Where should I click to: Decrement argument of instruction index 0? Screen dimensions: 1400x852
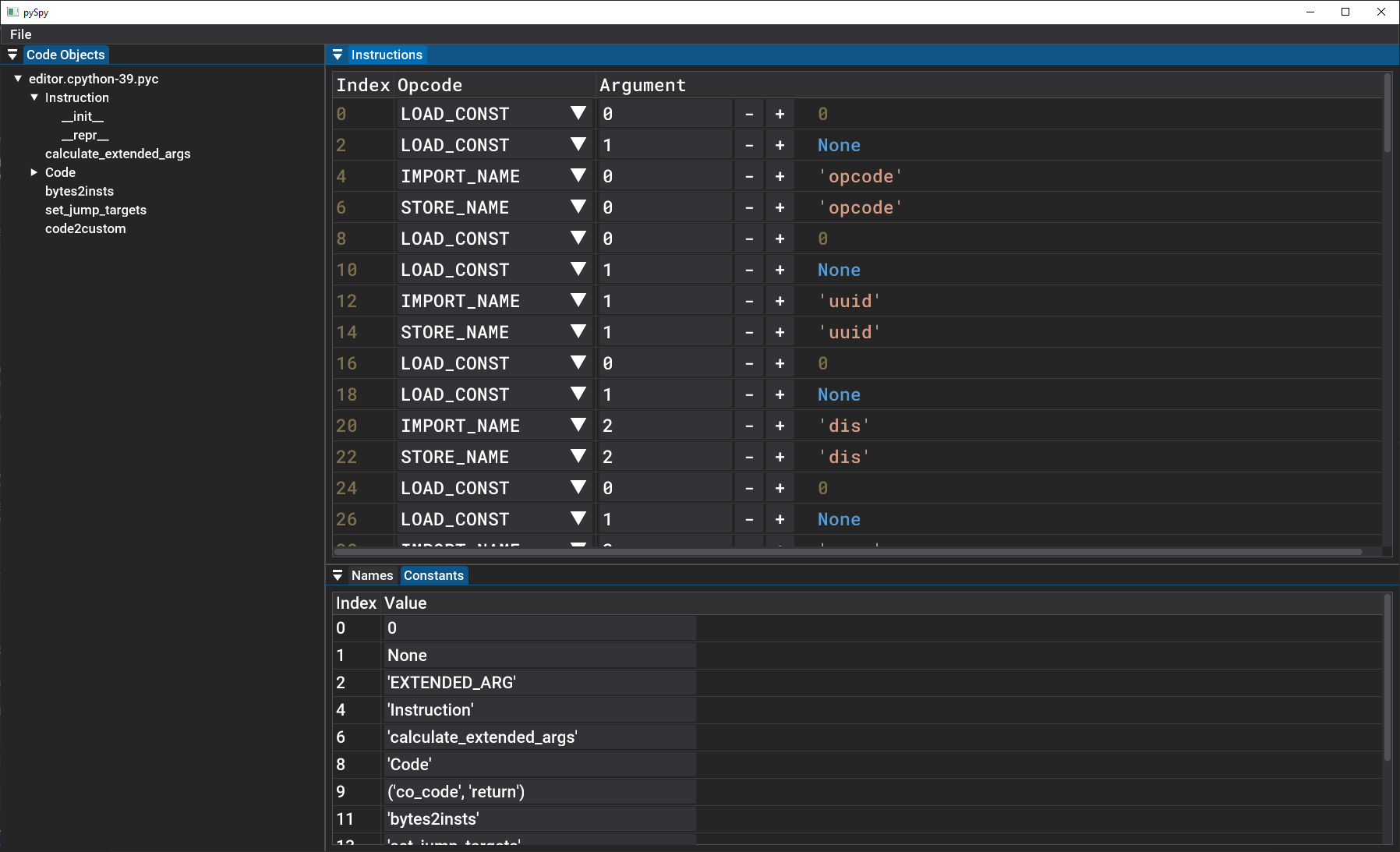[x=749, y=114]
